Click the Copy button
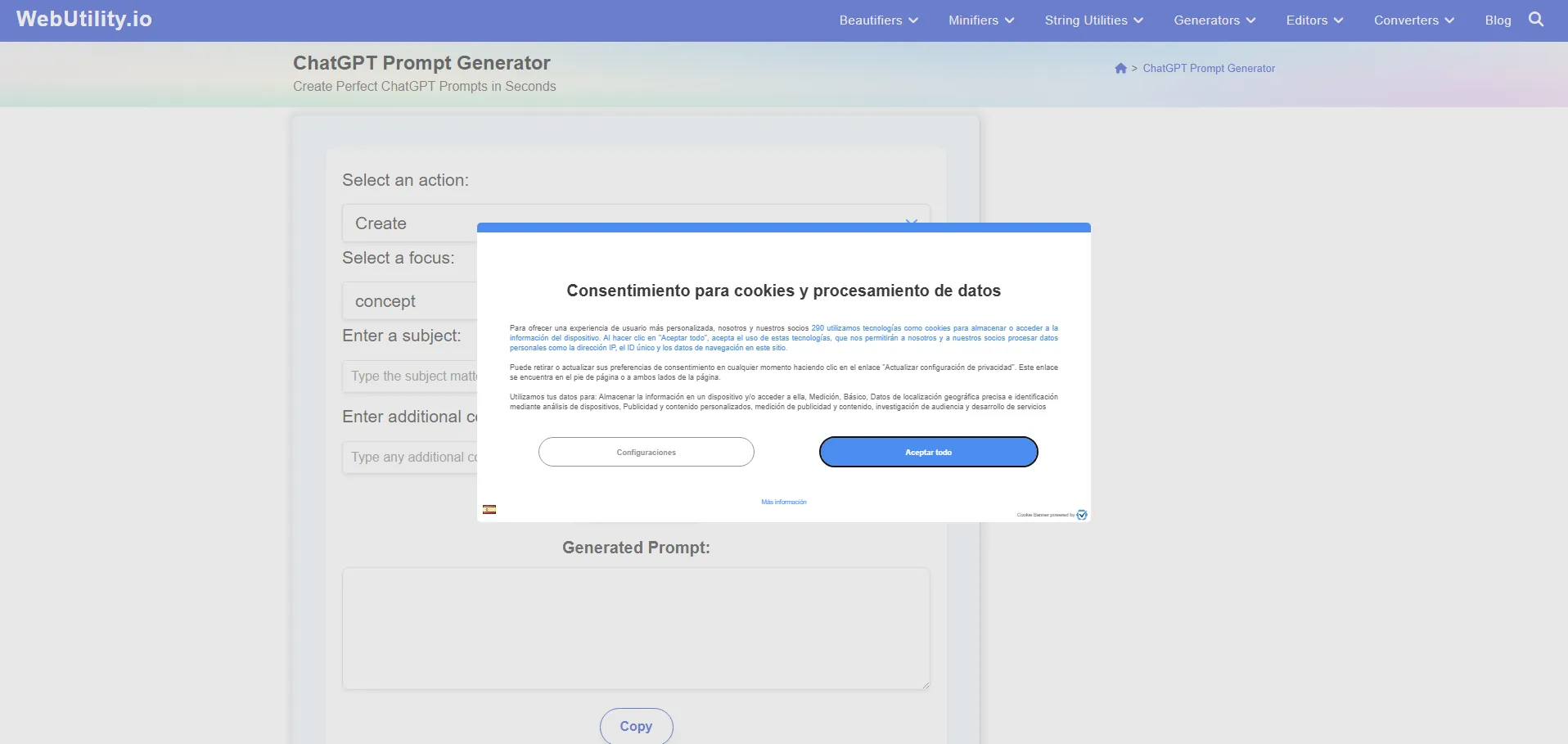 pos(636,726)
